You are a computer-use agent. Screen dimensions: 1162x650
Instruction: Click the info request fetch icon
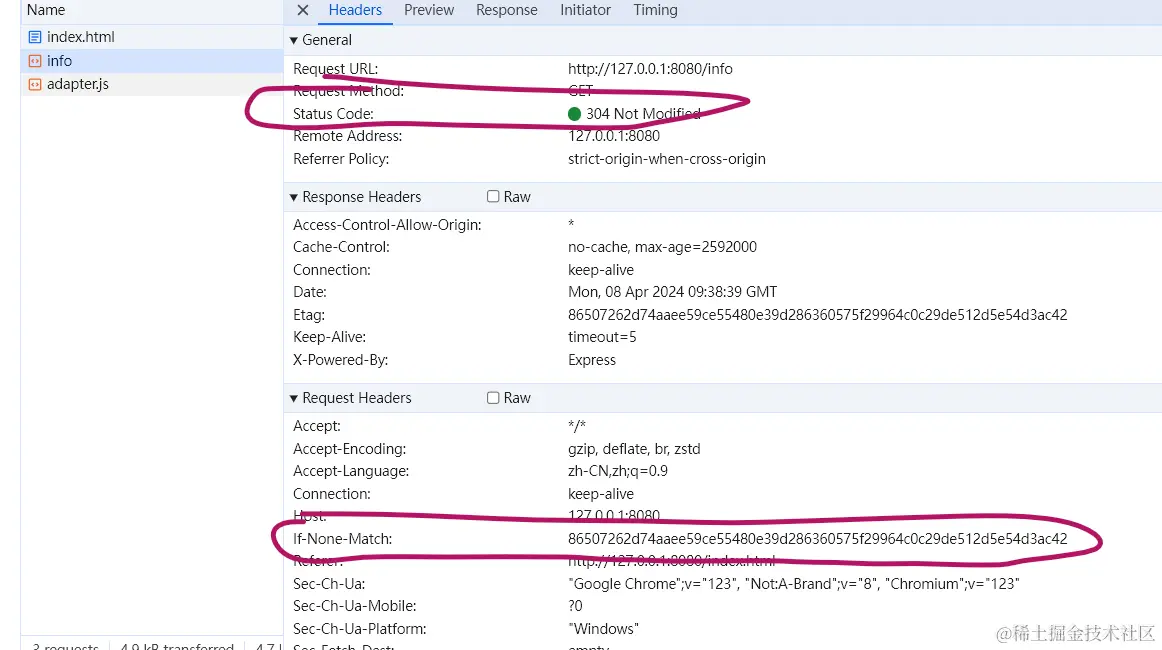pos(35,61)
